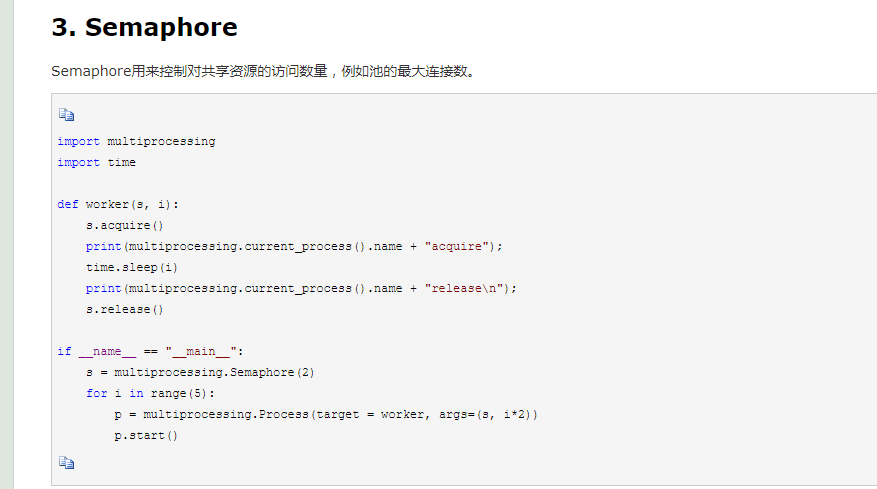Click the "3. Semaphore" heading

pos(144,28)
